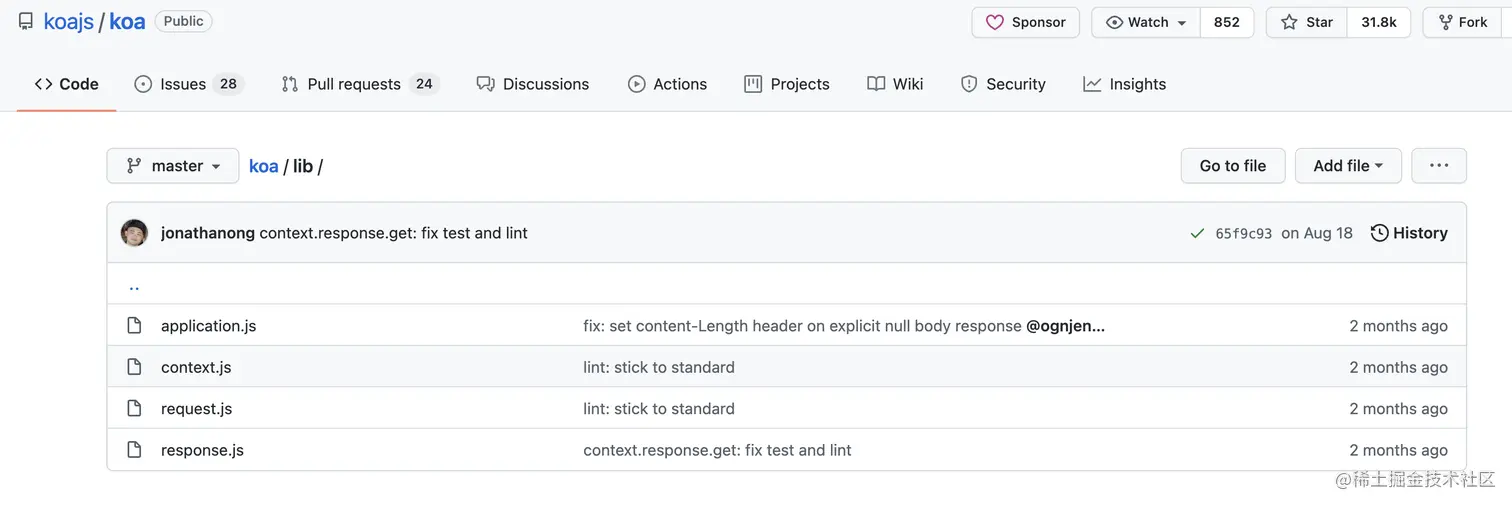Image resolution: width=1512 pixels, height=506 pixels.
Task: Click jonathanong's avatar thumbnail
Action: point(135,233)
